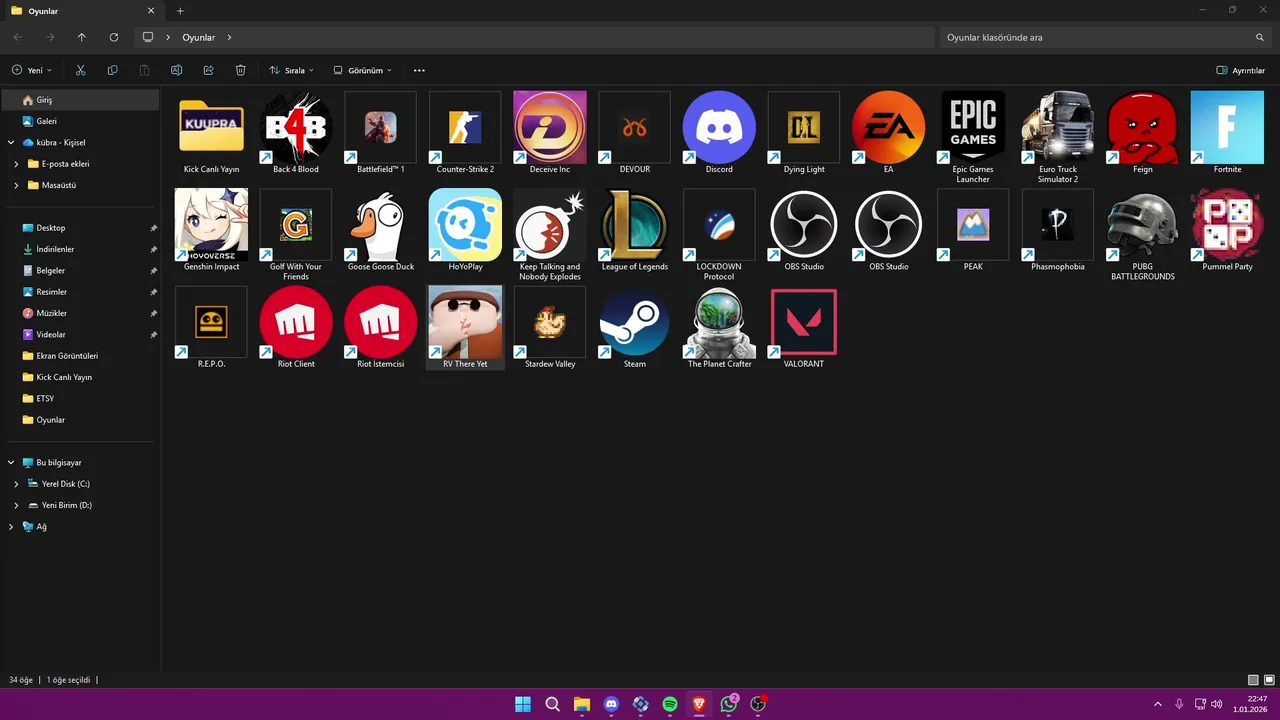1280x720 pixels.
Task: Click the Oyunlar window tab
Action: pyautogui.click(x=82, y=11)
